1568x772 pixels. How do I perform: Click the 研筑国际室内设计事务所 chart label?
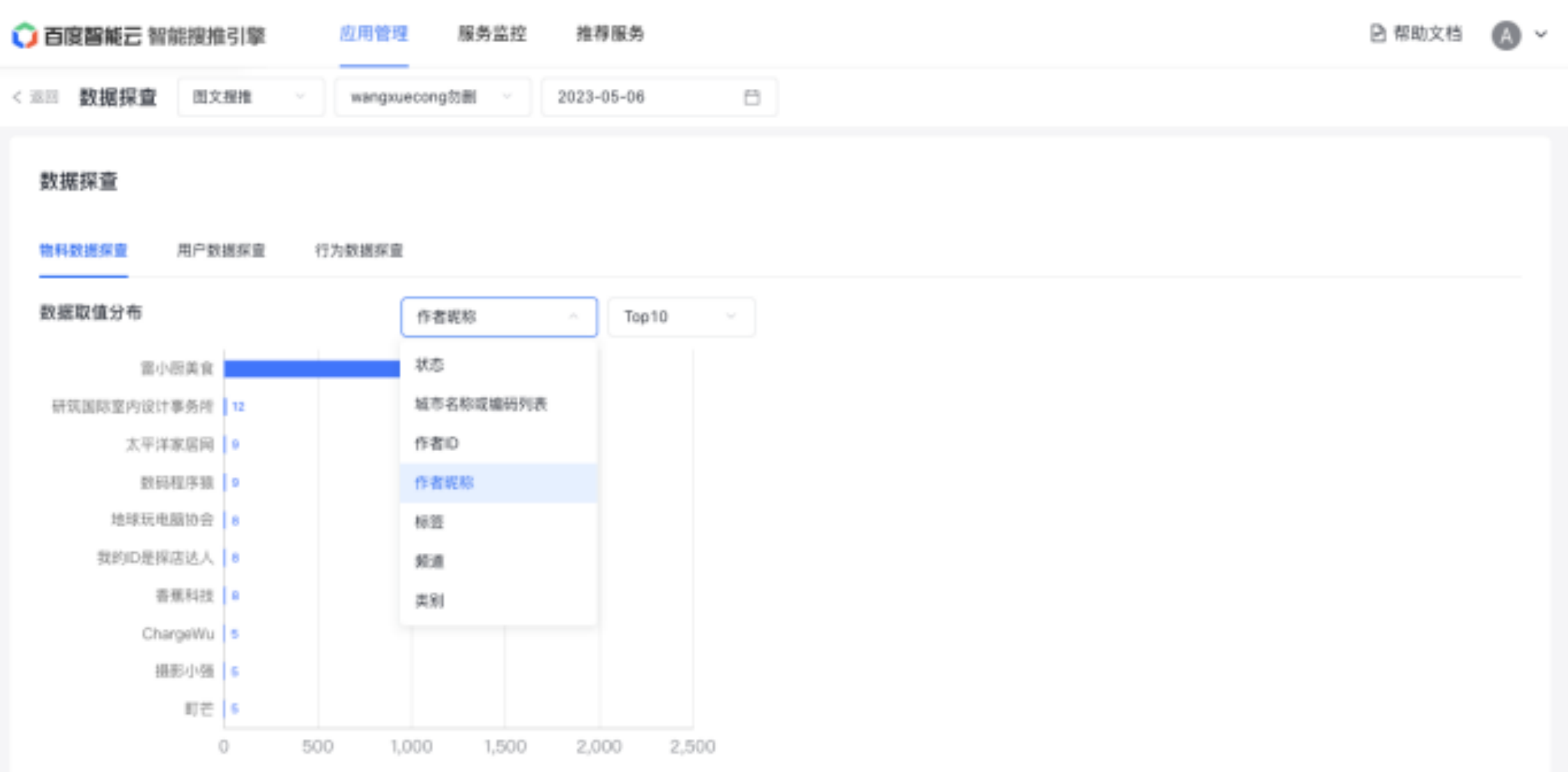132,407
